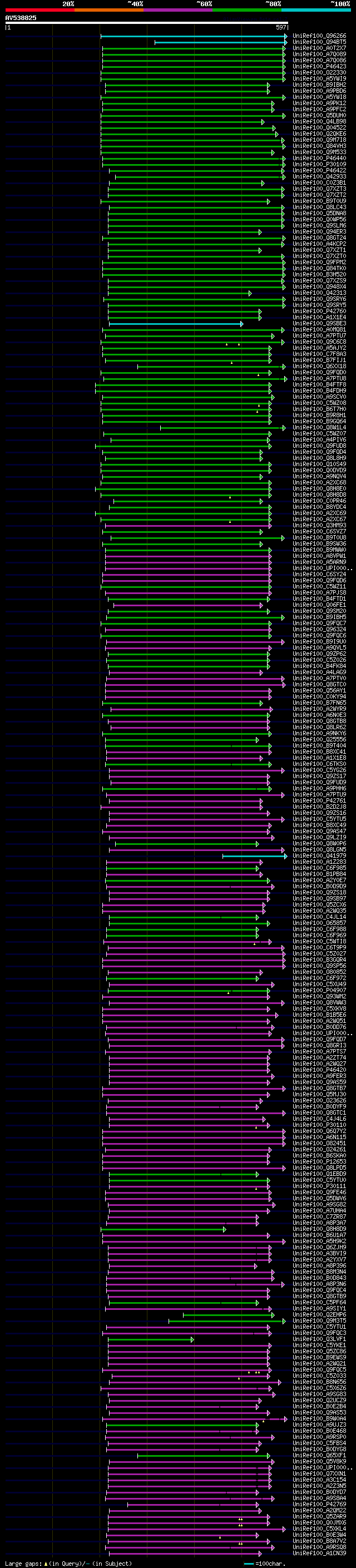Screen dimensions: 356x1568
Task: Open hit UniRef100_Q42313
Action: point(319,293)
